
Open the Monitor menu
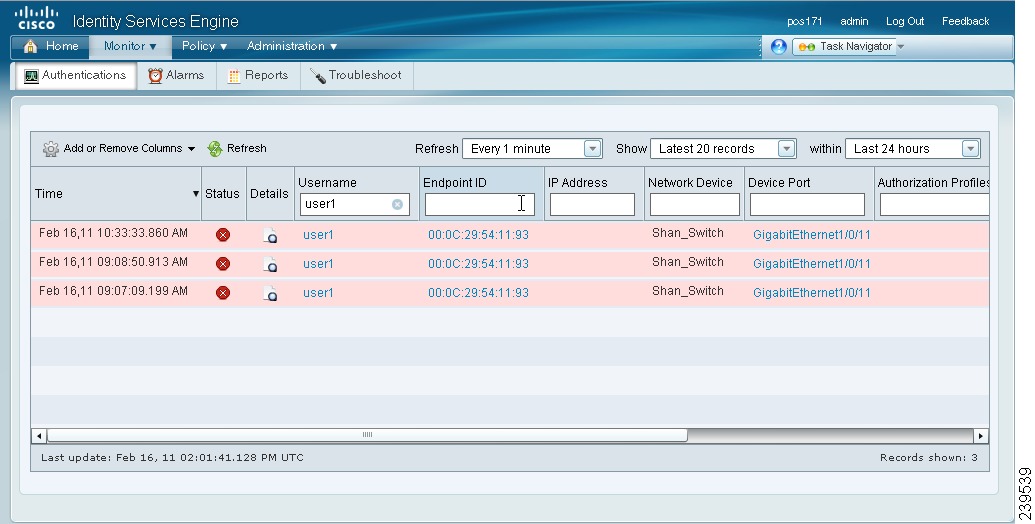130,46
